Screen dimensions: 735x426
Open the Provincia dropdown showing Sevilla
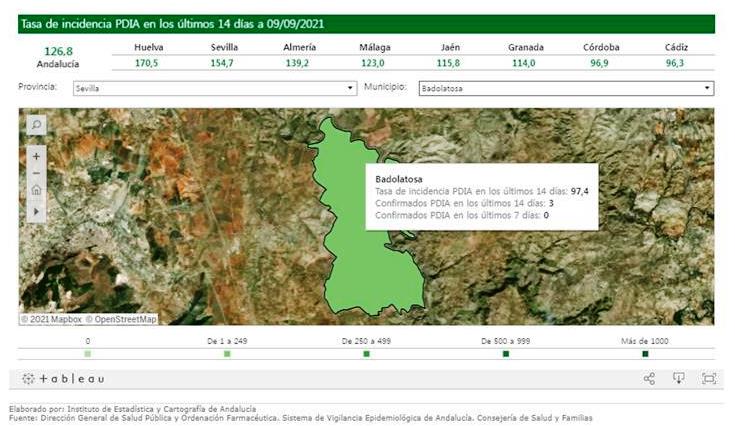click(x=214, y=88)
